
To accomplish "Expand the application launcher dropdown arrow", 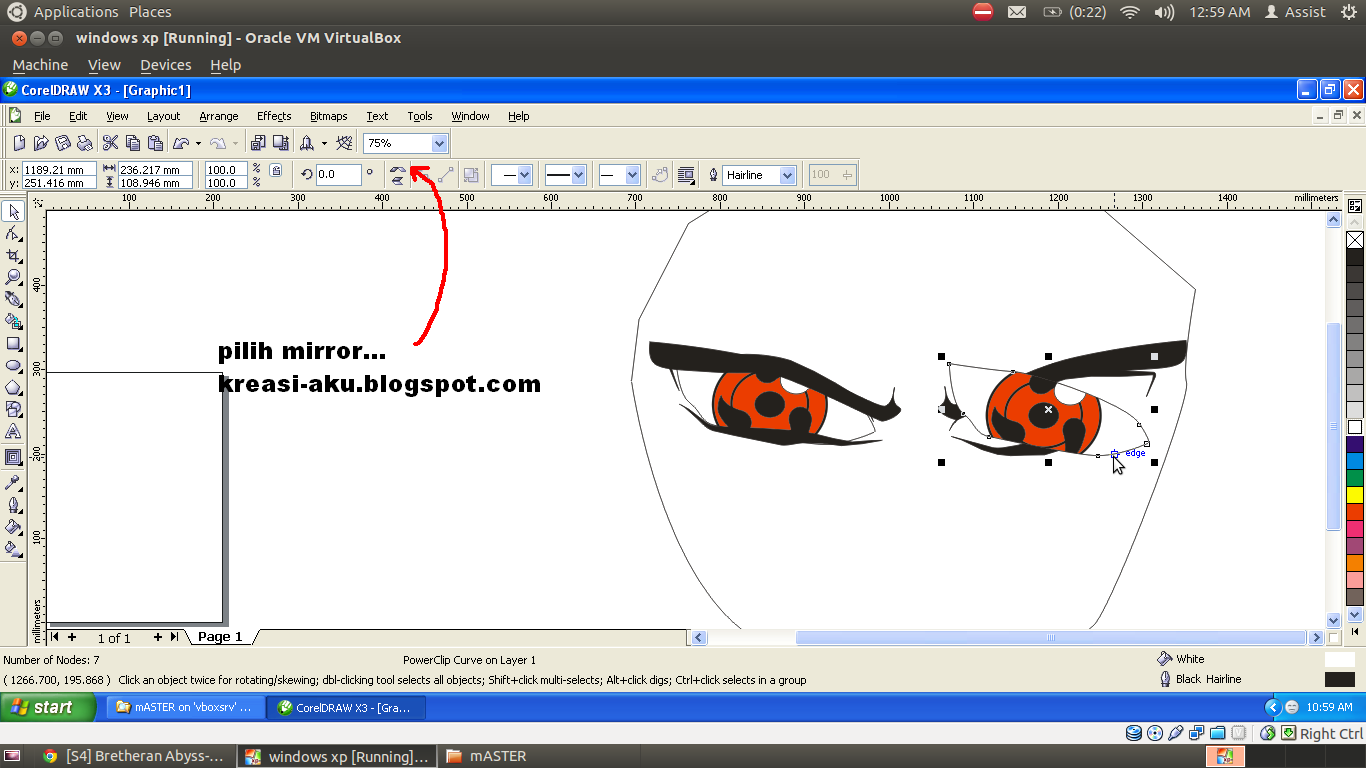I will tap(324, 143).
